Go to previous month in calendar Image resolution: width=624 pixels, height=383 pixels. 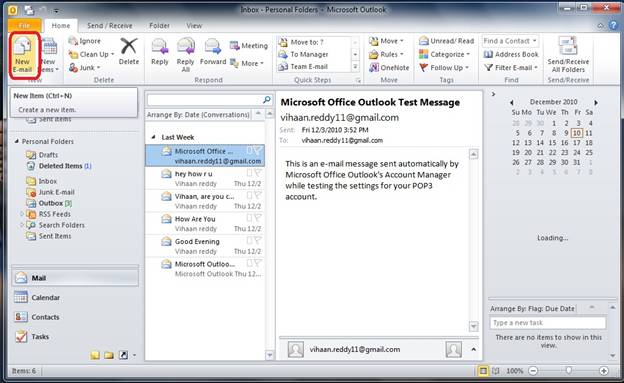(x=512, y=103)
